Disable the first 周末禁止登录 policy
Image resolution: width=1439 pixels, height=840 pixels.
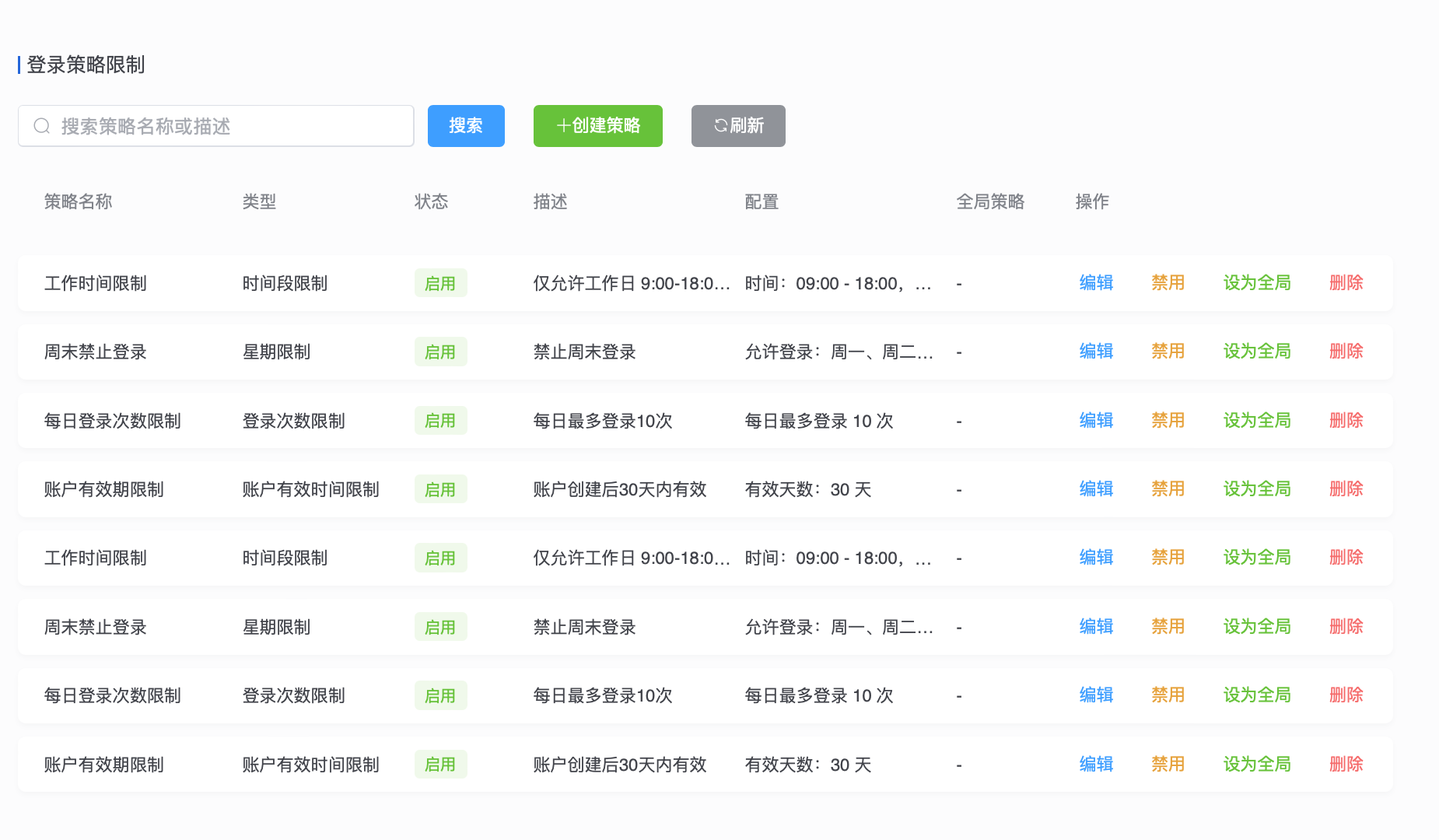(x=1168, y=352)
